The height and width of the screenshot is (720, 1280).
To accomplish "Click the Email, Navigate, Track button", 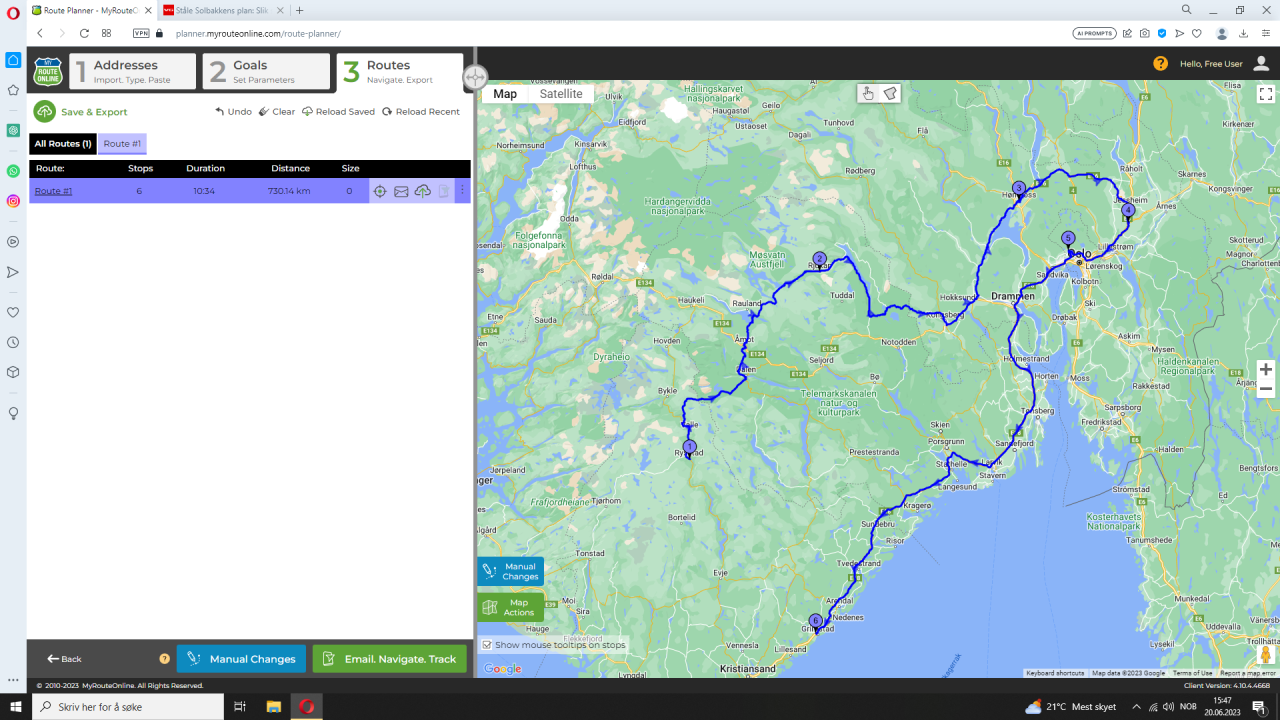I will (389, 659).
